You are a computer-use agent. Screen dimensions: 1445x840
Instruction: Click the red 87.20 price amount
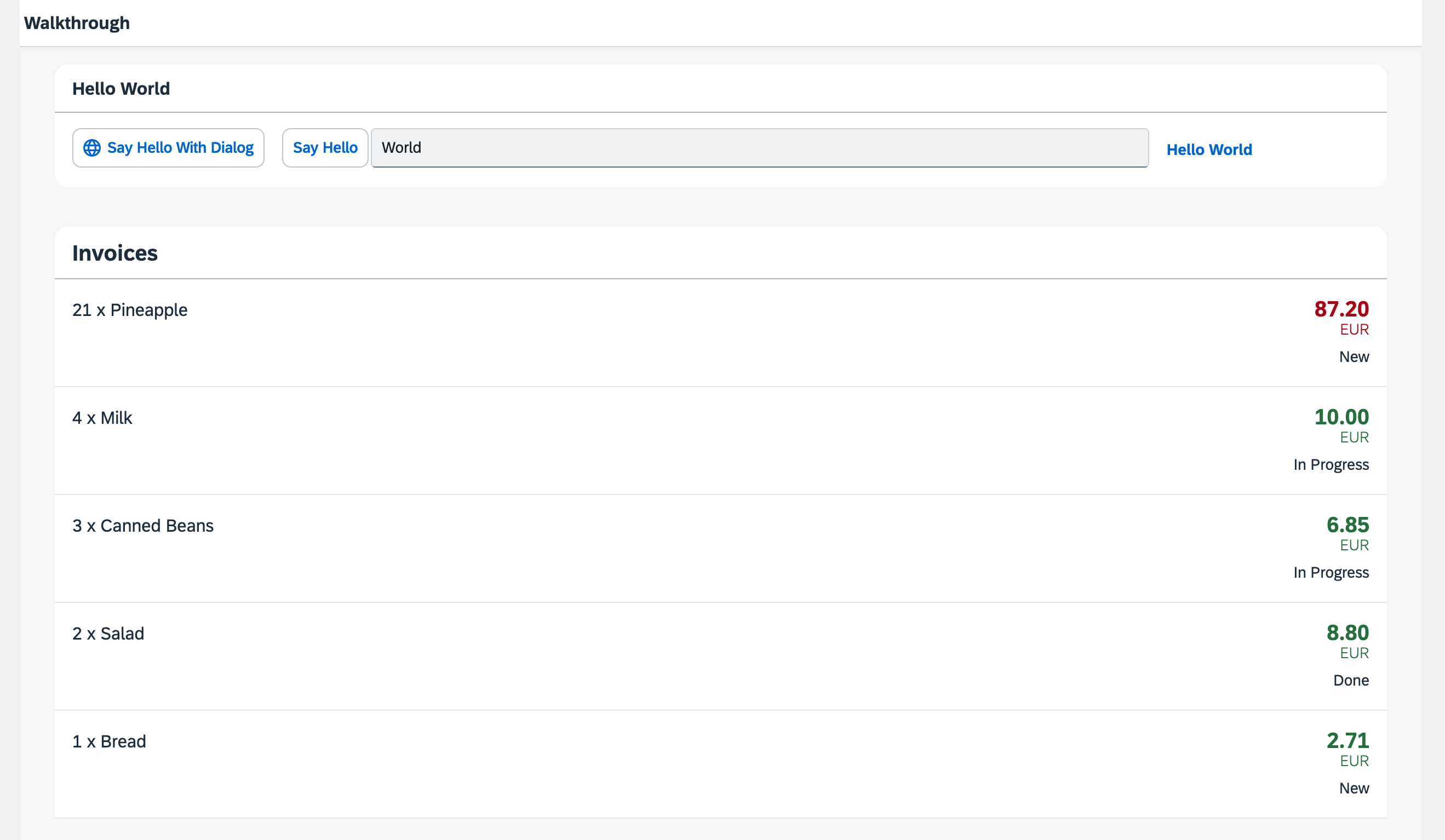(1340, 309)
